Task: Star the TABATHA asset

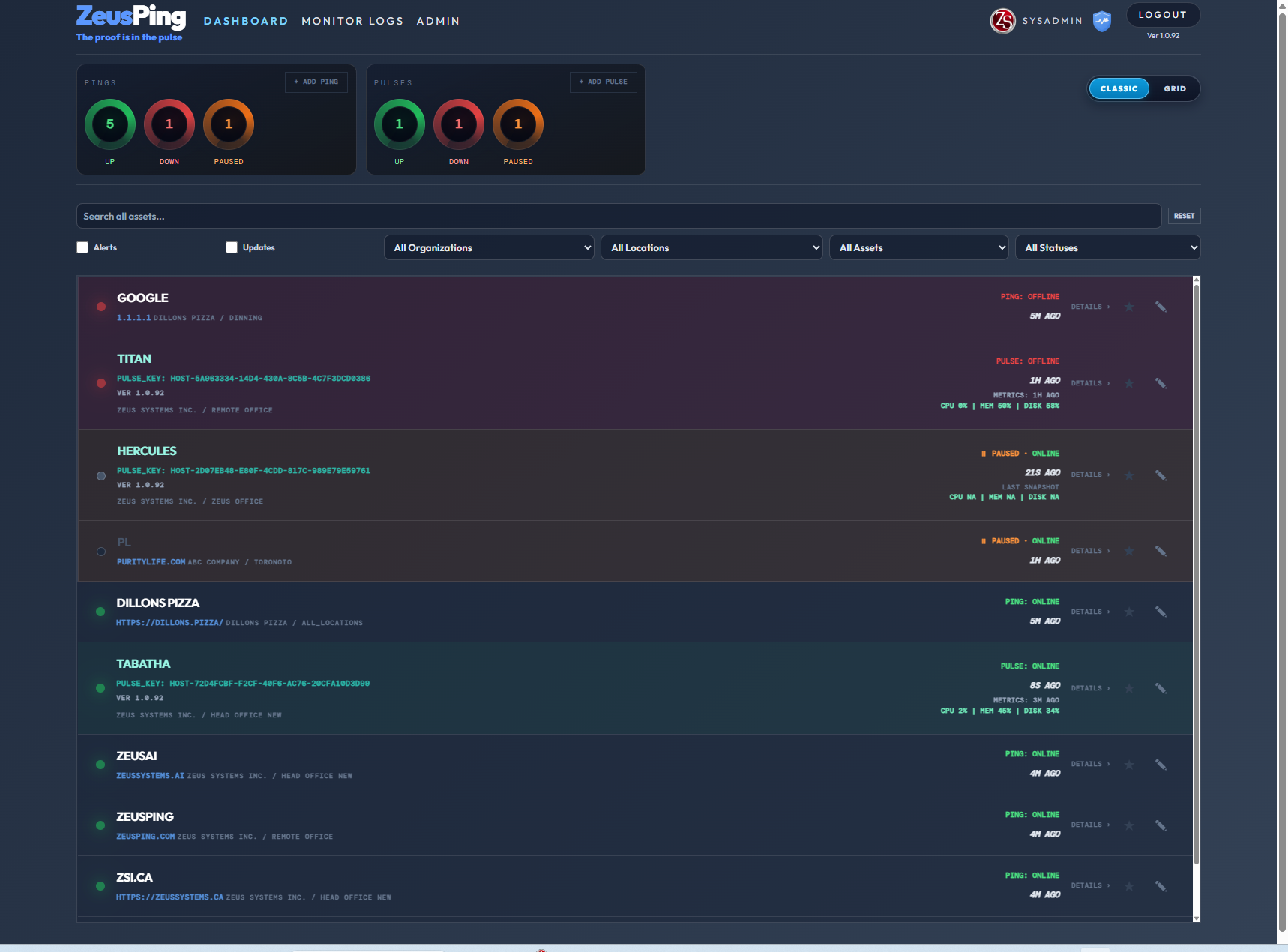Action: point(1129,688)
